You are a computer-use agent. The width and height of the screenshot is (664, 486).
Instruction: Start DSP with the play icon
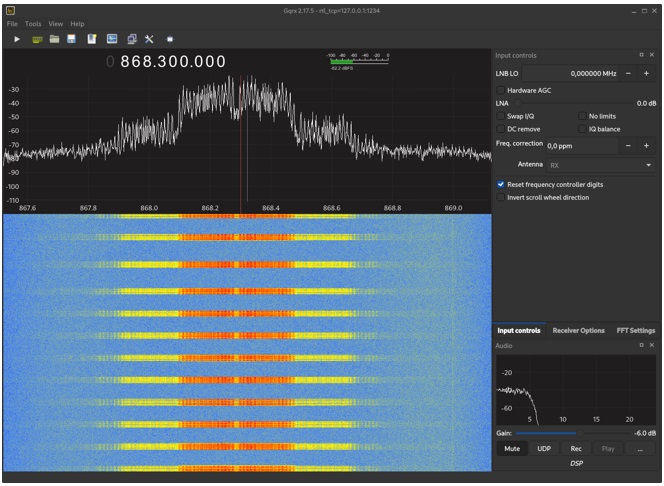click(17, 39)
